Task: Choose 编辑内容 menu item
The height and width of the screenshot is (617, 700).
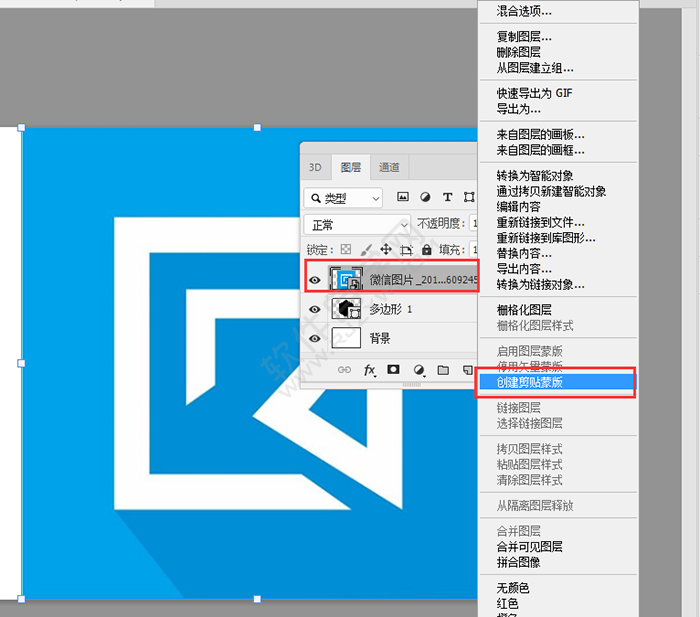Action: 518,207
